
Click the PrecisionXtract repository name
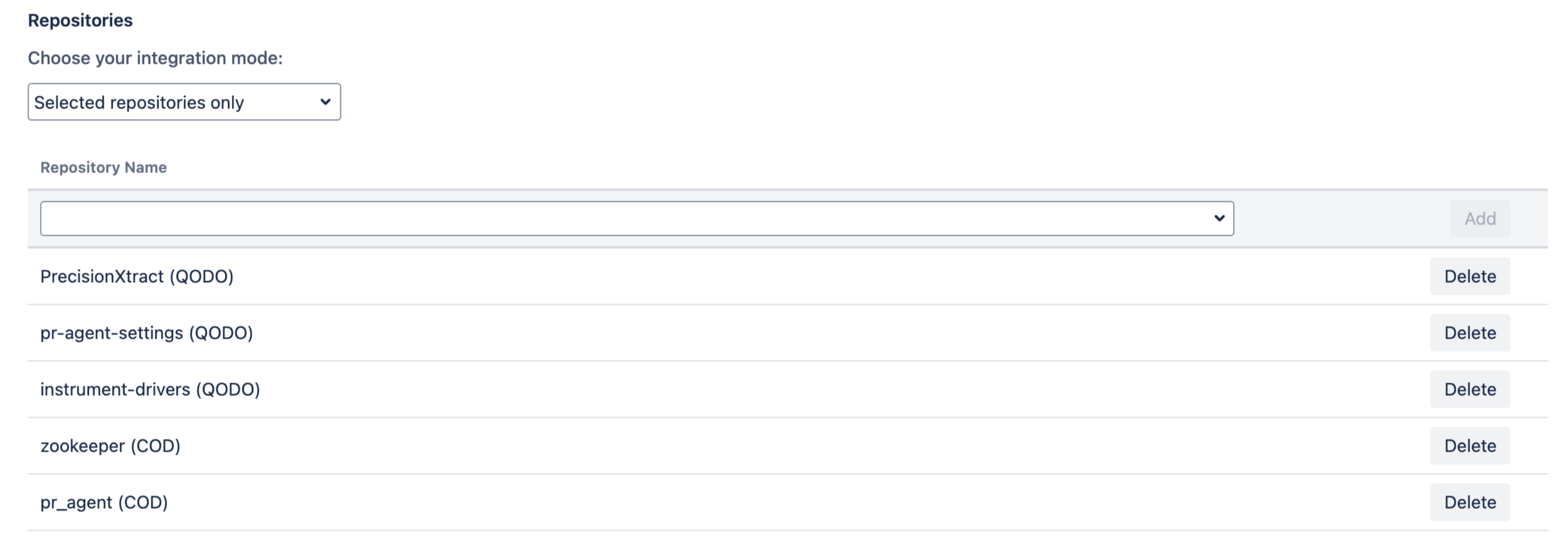pyautogui.click(x=102, y=276)
